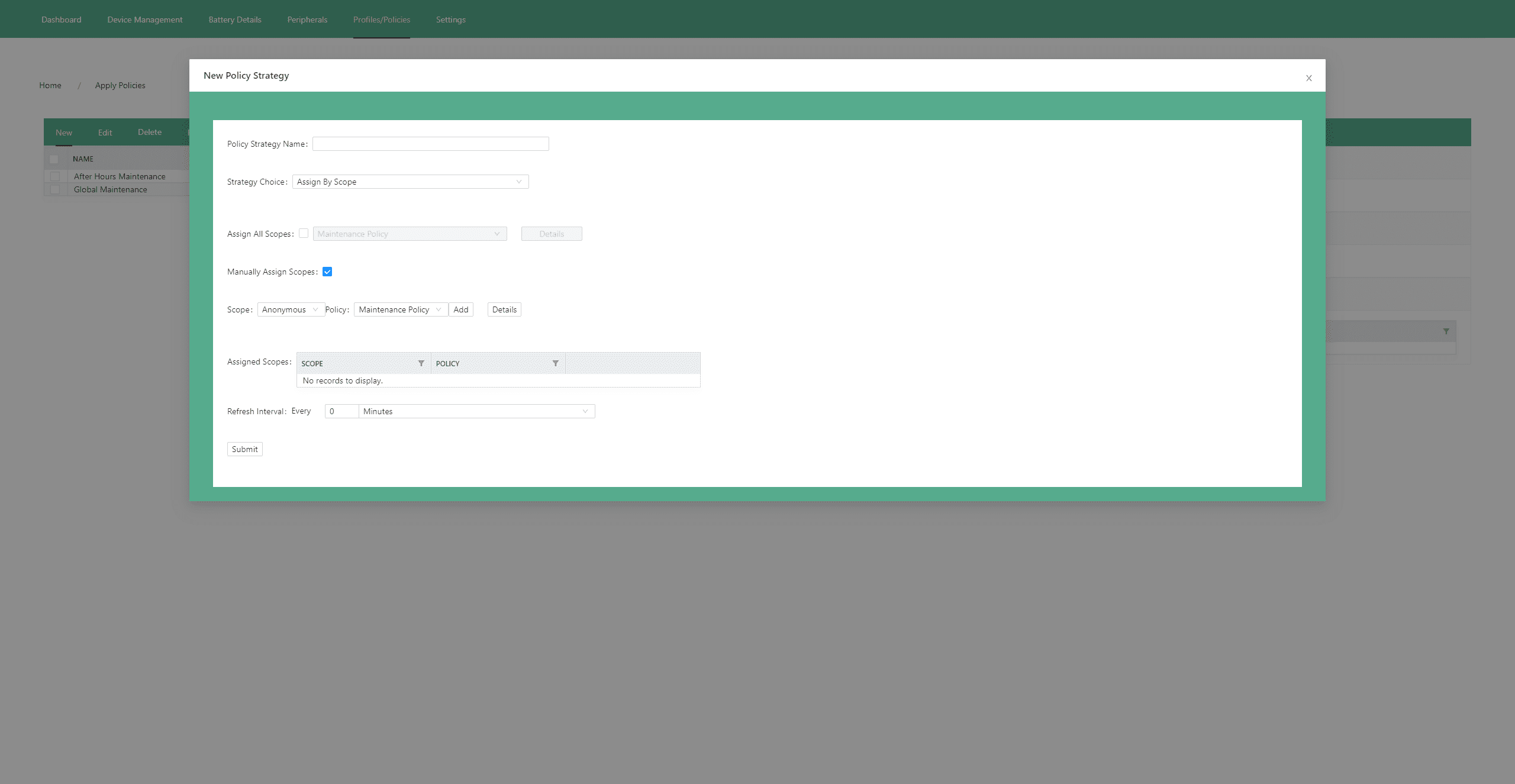Filter the SCOPE column

[421, 363]
